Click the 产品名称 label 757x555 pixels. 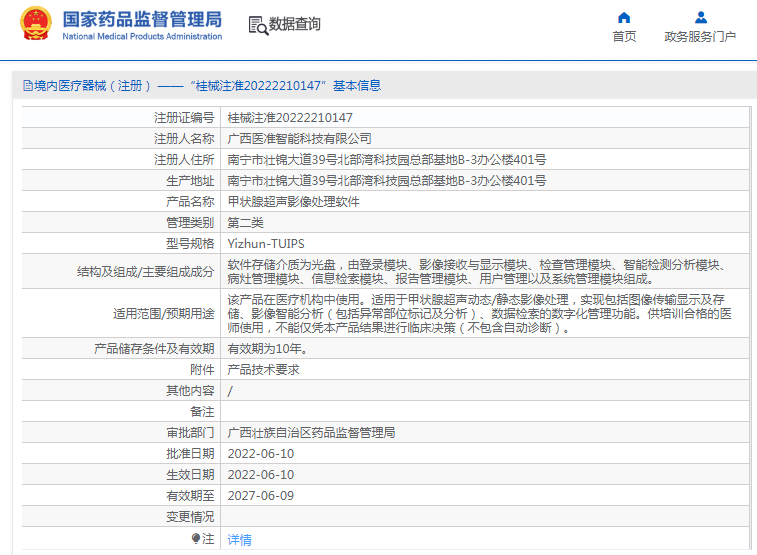(190, 202)
